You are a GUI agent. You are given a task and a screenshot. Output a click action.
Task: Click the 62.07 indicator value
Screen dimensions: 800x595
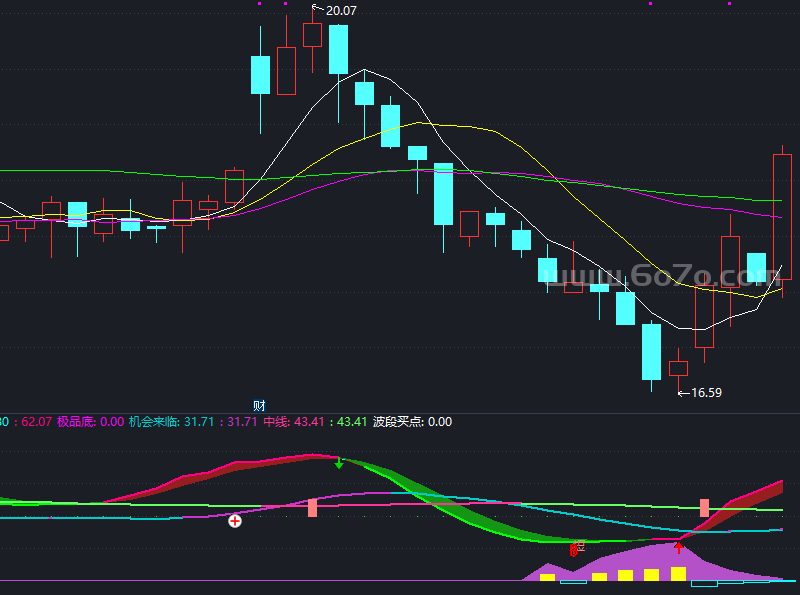click(36, 422)
